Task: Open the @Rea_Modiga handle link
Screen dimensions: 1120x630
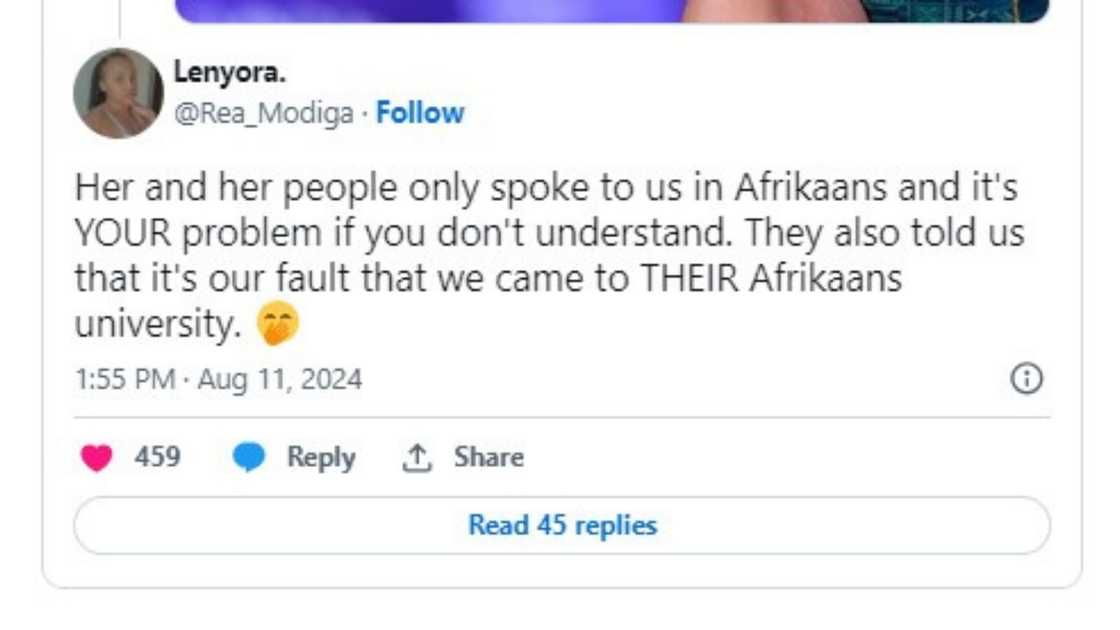Action: pos(264,114)
